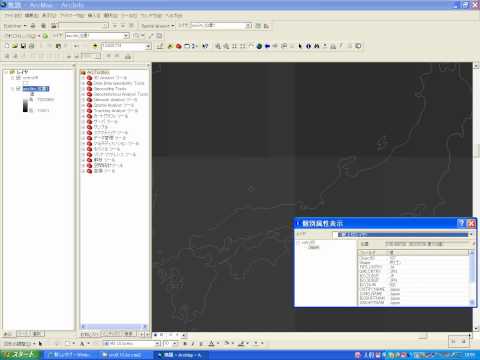Expand the Geostatistical Analyst Tools toolbox
The image size is (480, 360).
83,94
